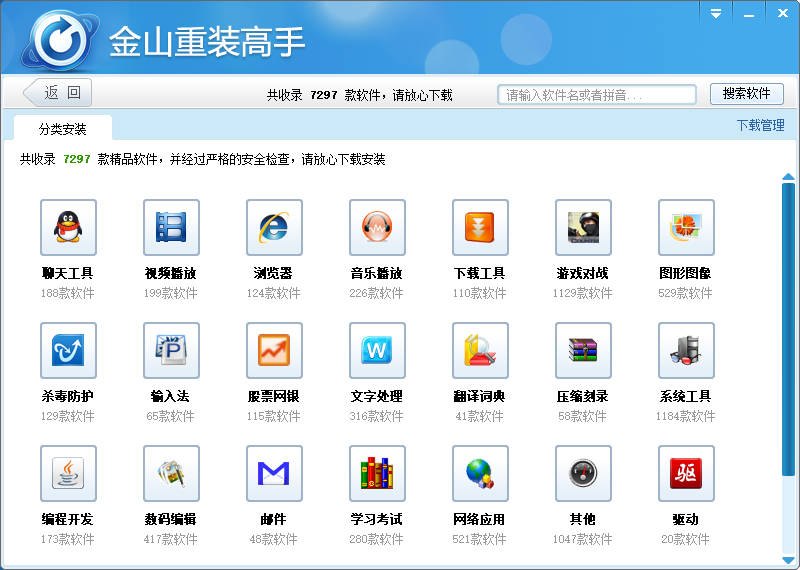Image resolution: width=800 pixels, height=570 pixels.
Task: Click the 编程开发 category label
Action: point(67,519)
